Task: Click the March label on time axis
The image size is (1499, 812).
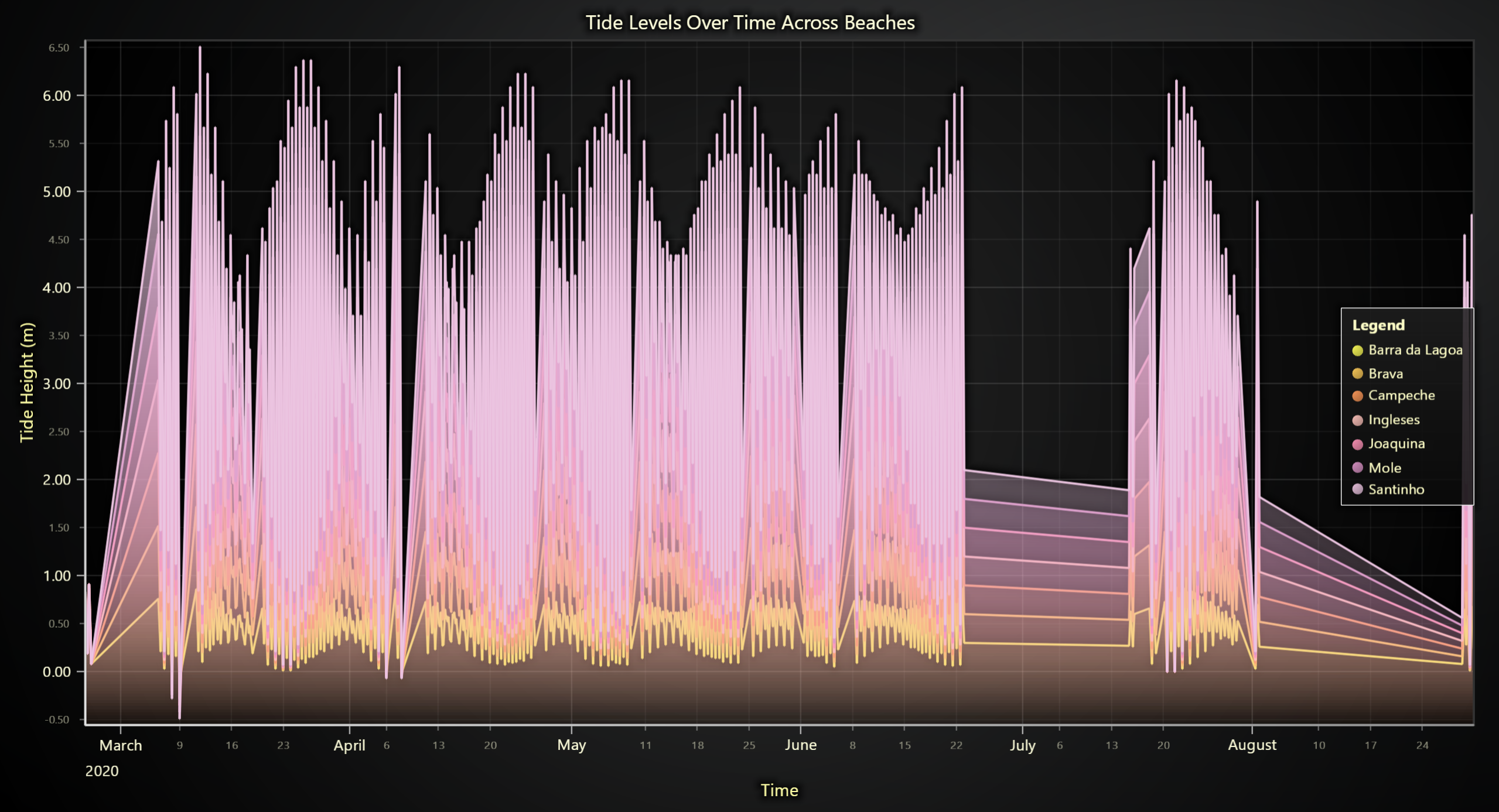Action: 121,745
